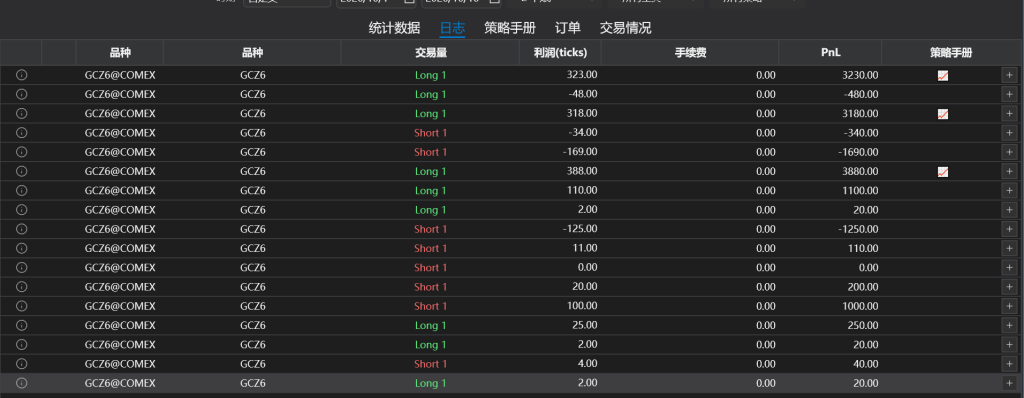Click the 手续费 column header

coord(690,53)
